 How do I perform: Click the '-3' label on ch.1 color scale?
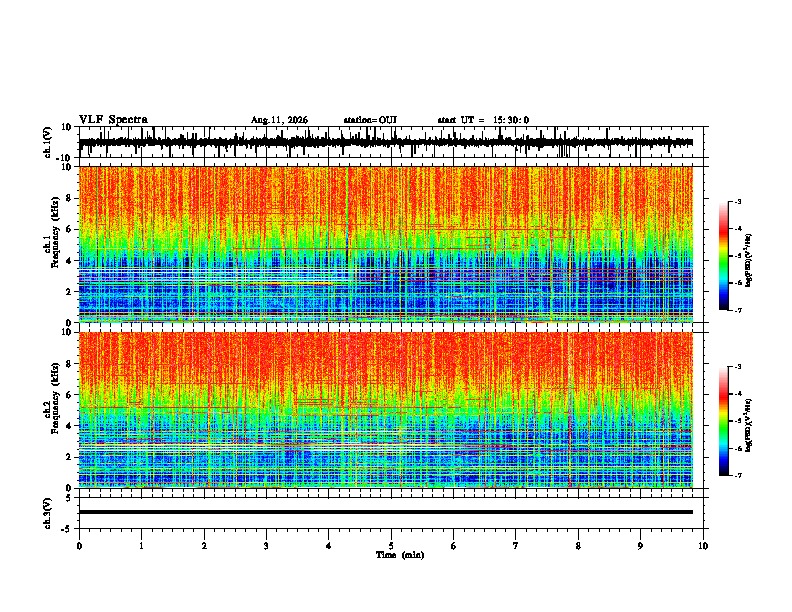[x=737, y=201]
